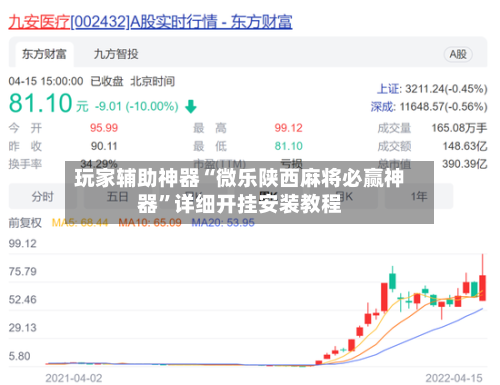This screenshot has width=500, height=385.
Task: Click the 5.80 y-axis label
Action: [19, 356]
